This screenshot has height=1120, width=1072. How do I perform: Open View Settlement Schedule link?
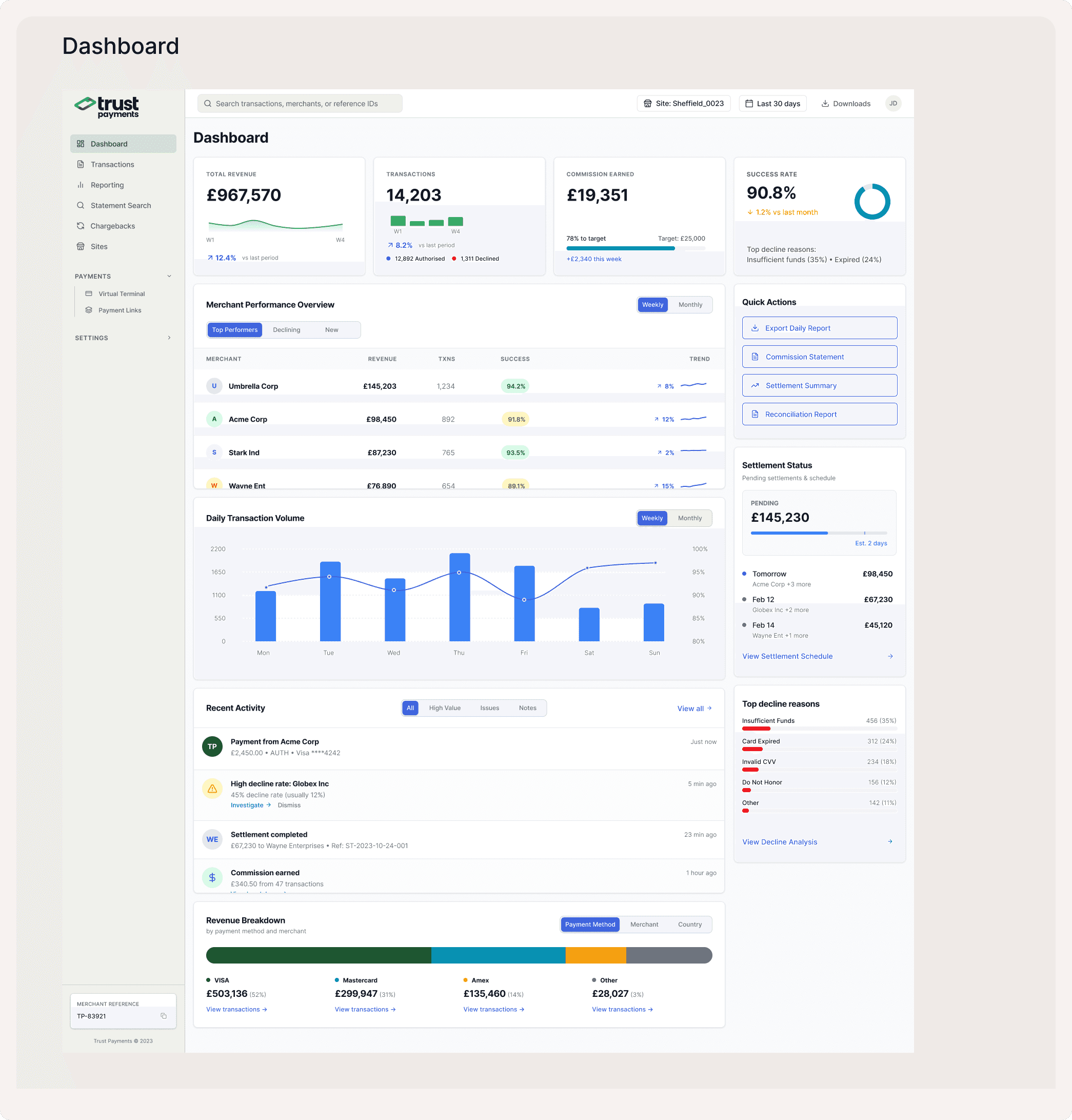coord(787,656)
